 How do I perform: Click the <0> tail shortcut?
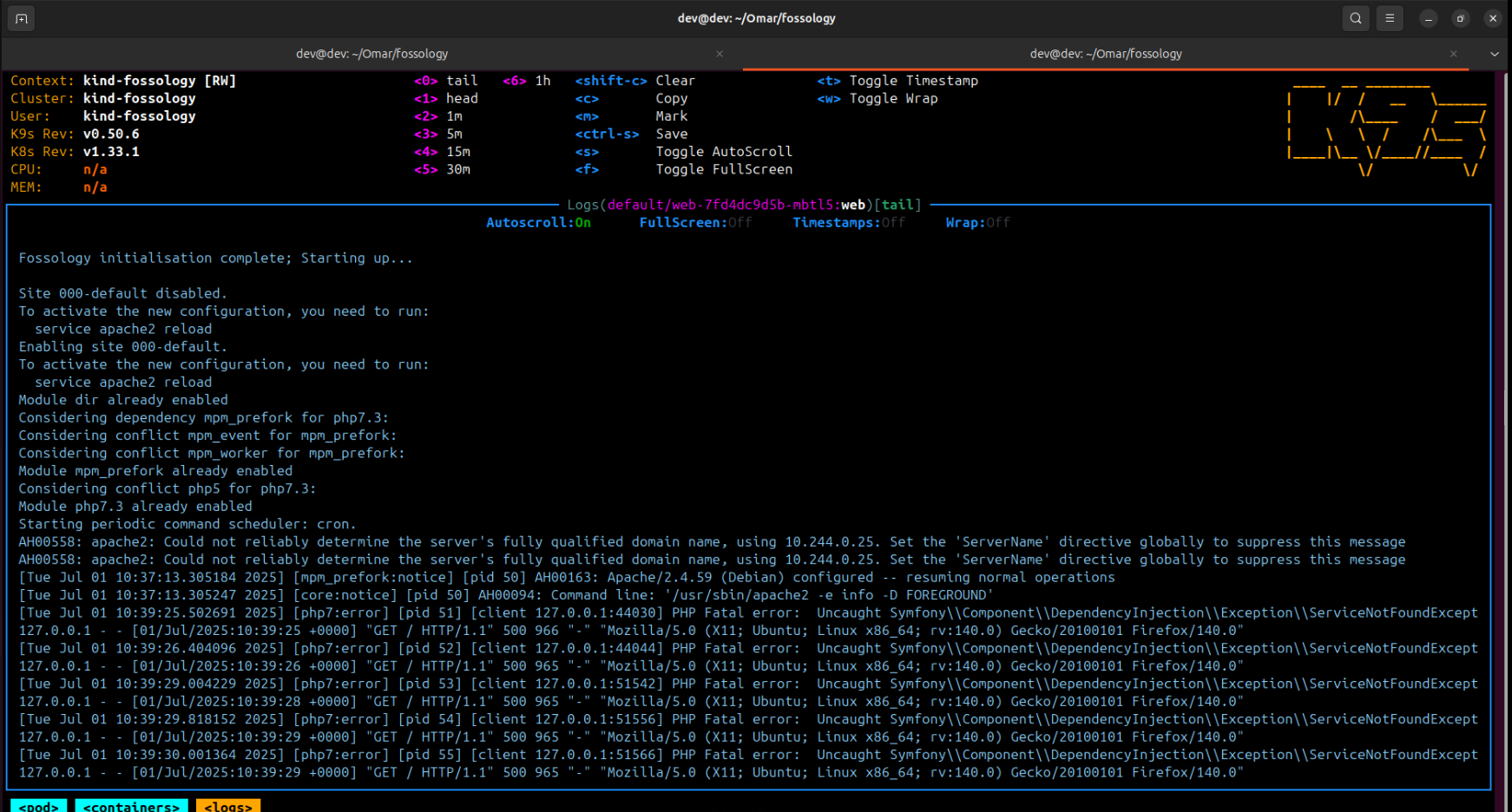(x=446, y=81)
